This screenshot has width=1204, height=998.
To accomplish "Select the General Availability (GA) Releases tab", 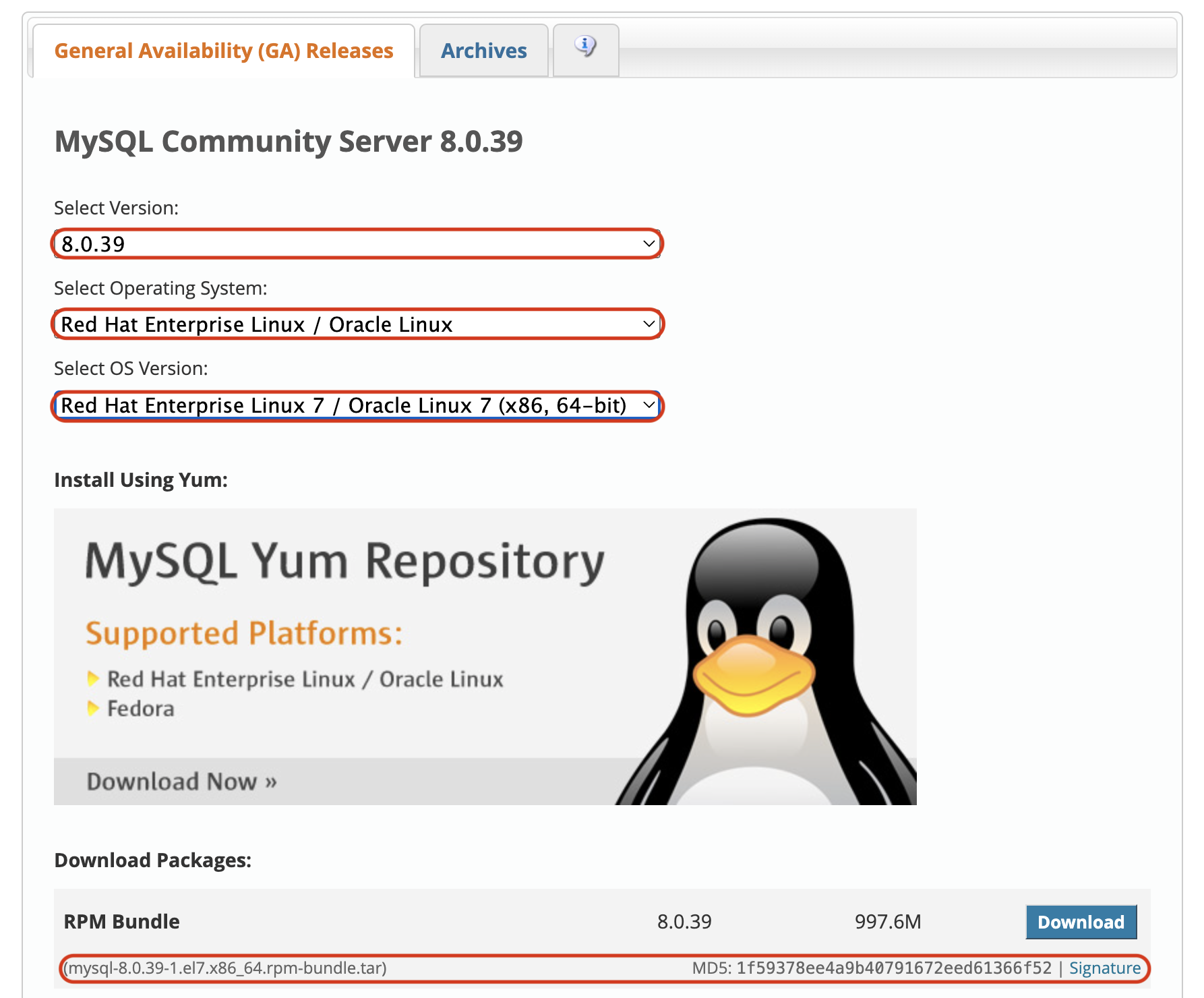I will 223,51.
